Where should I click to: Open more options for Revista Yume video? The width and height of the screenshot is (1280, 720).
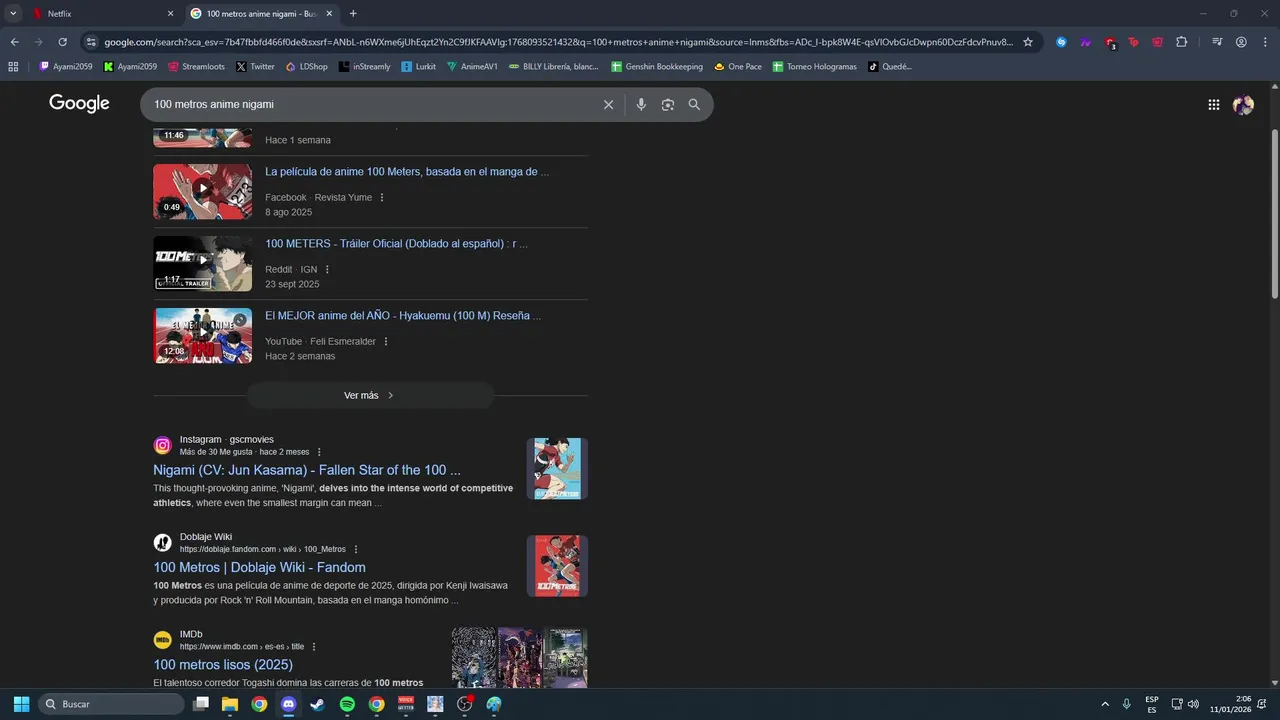coord(381,198)
